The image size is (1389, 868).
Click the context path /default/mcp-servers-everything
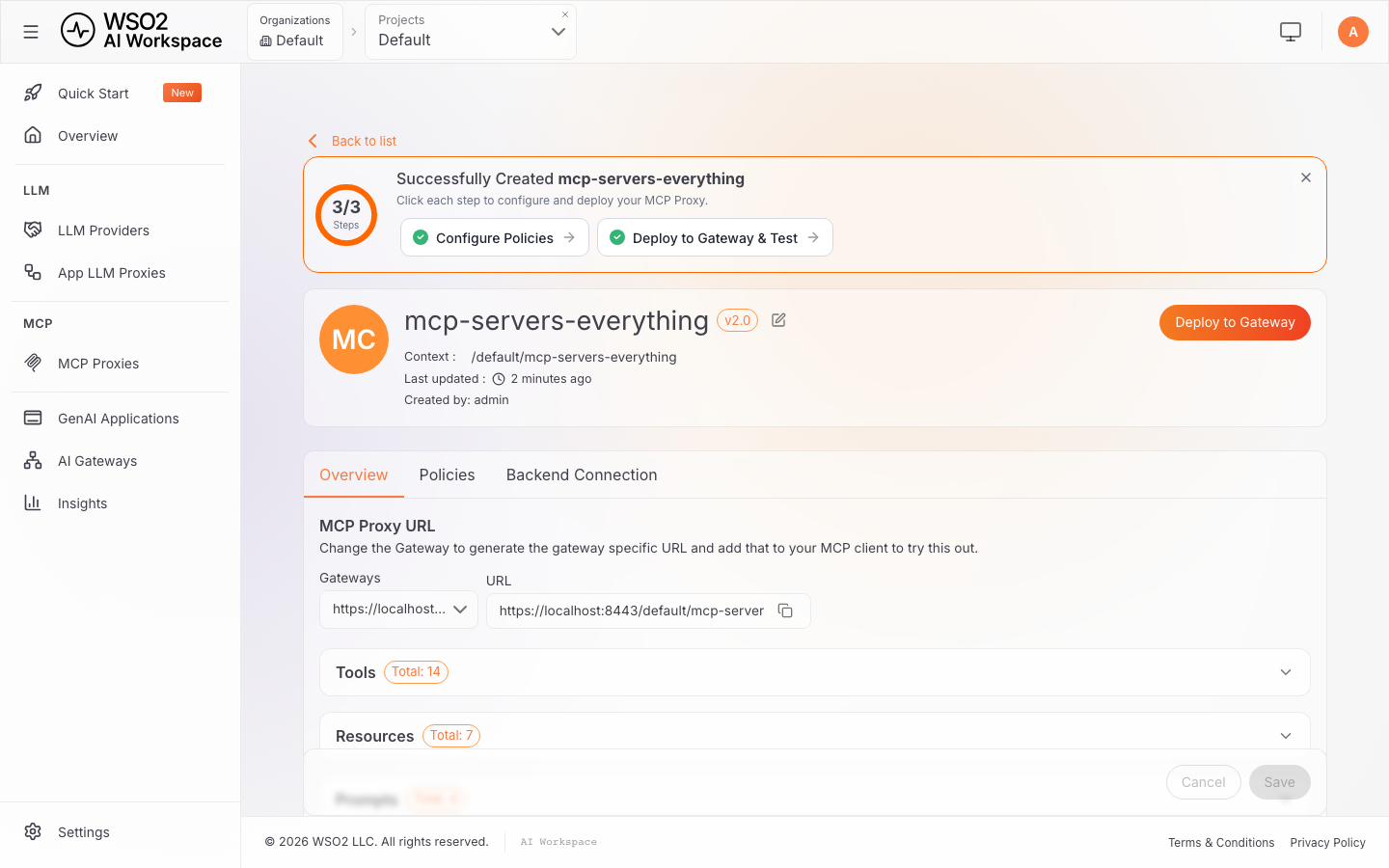click(x=574, y=357)
